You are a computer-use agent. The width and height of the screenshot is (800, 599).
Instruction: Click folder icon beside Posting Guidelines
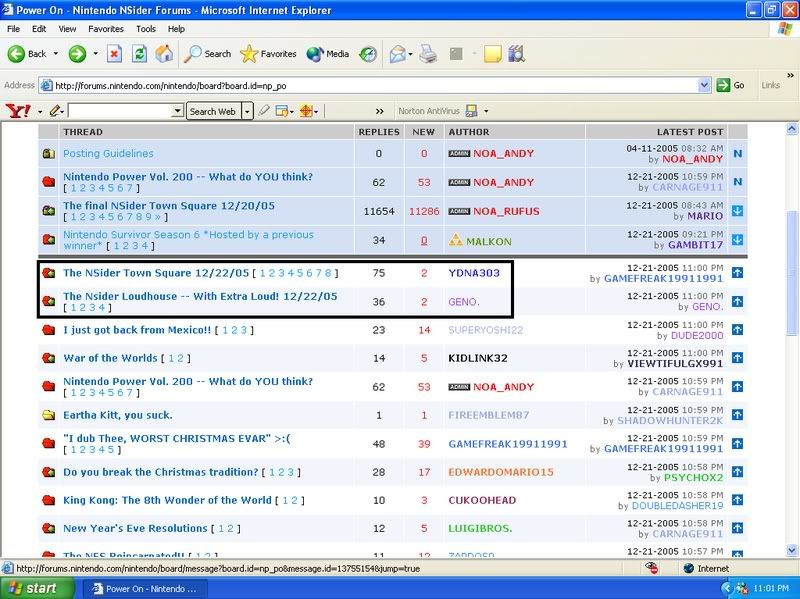pyautogui.click(x=48, y=154)
